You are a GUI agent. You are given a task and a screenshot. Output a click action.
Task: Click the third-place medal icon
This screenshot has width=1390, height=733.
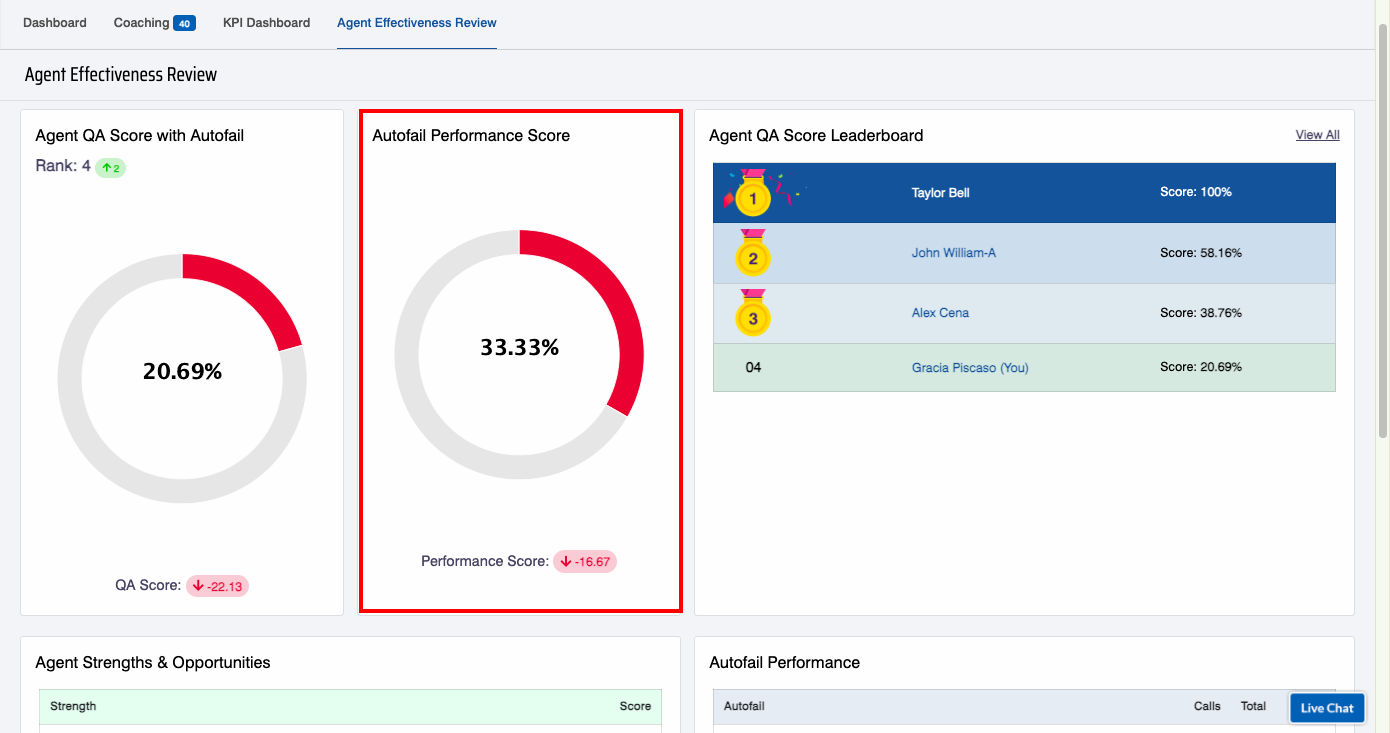753,316
